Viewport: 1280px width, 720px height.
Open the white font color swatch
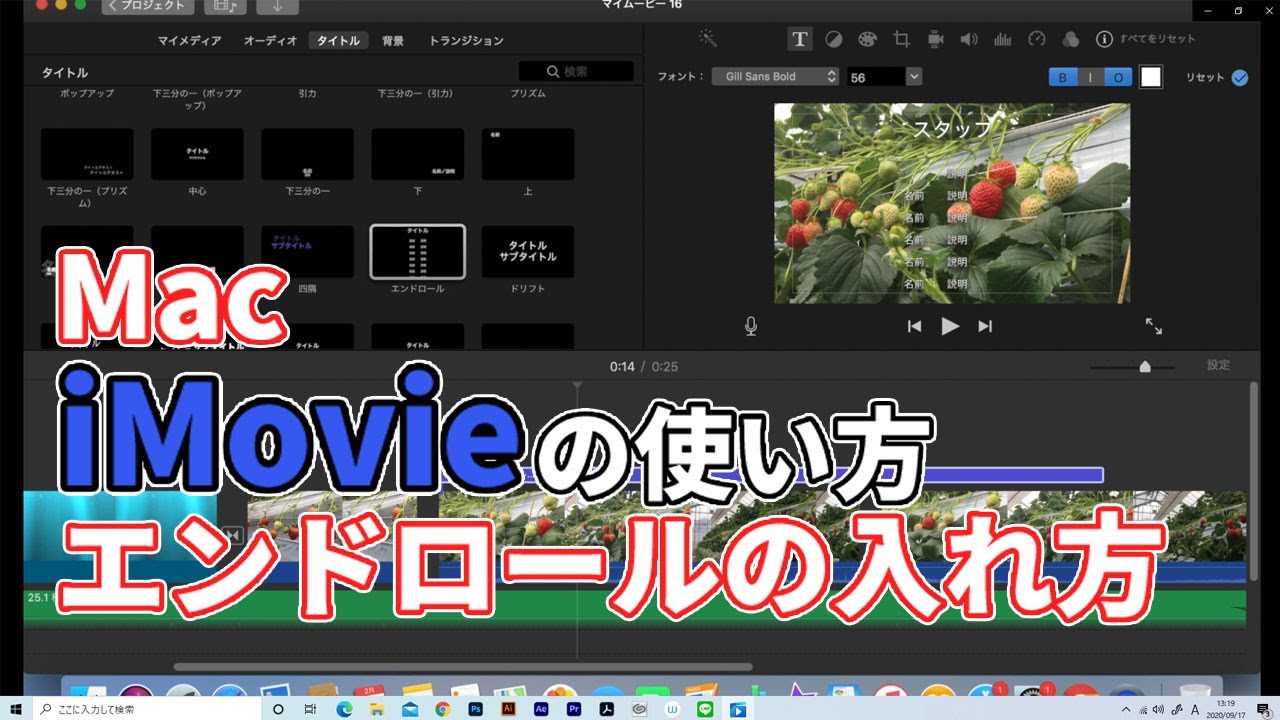pyautogui.click(x=1151, y=77)
